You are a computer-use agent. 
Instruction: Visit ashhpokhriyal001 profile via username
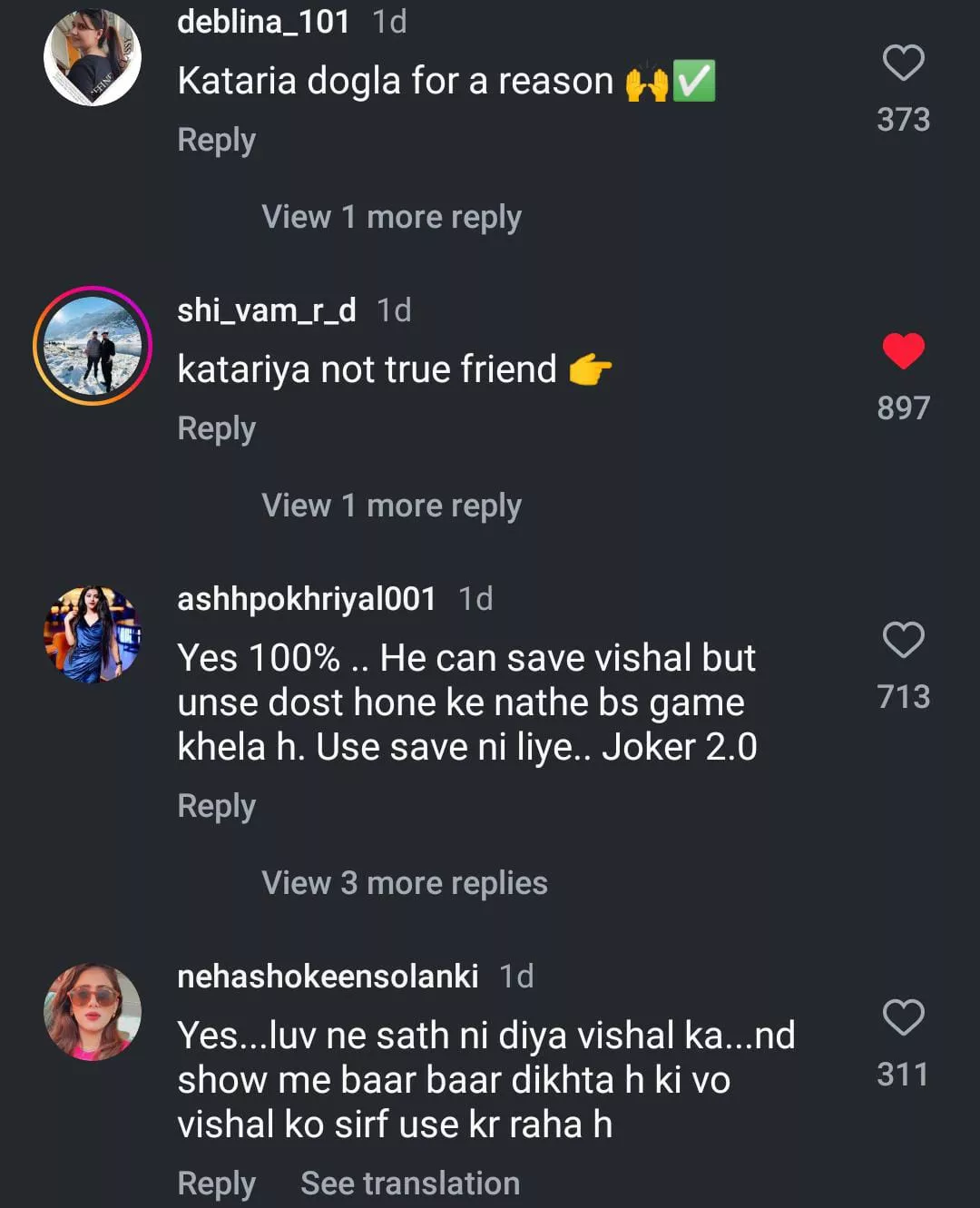(x=306, y=599)
